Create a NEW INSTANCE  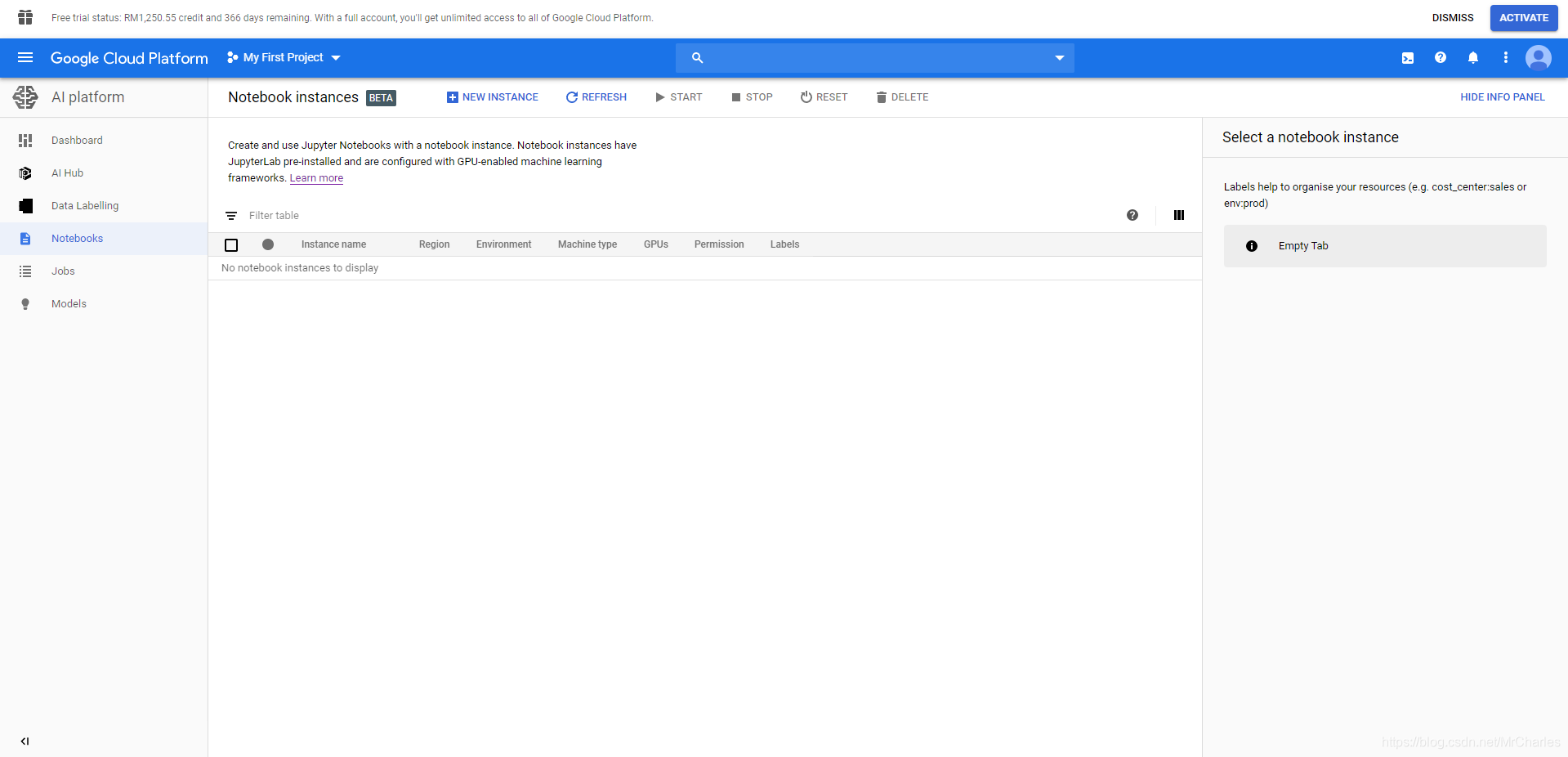493,97
